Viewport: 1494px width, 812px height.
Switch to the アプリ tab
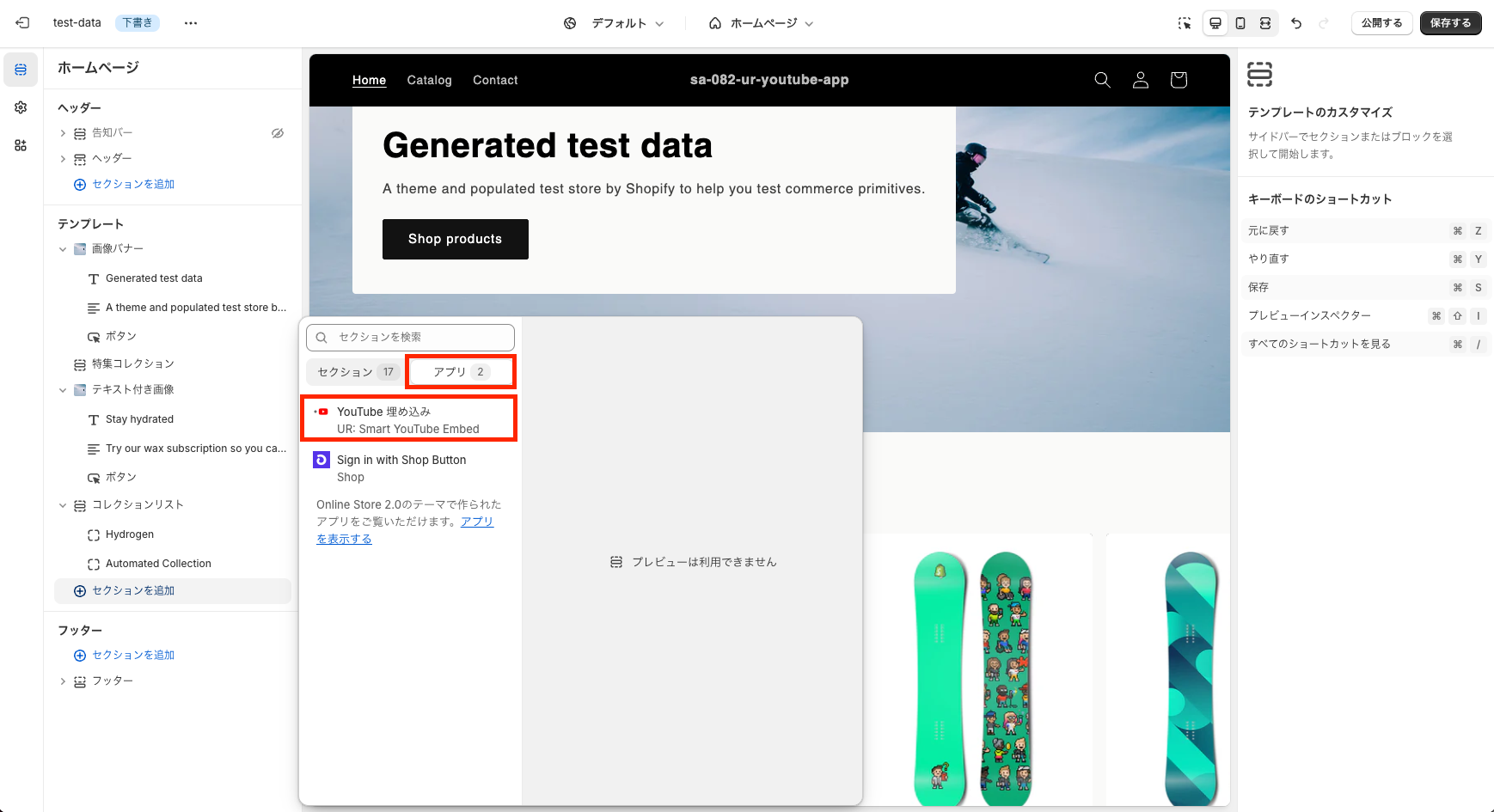pos(460,371)
